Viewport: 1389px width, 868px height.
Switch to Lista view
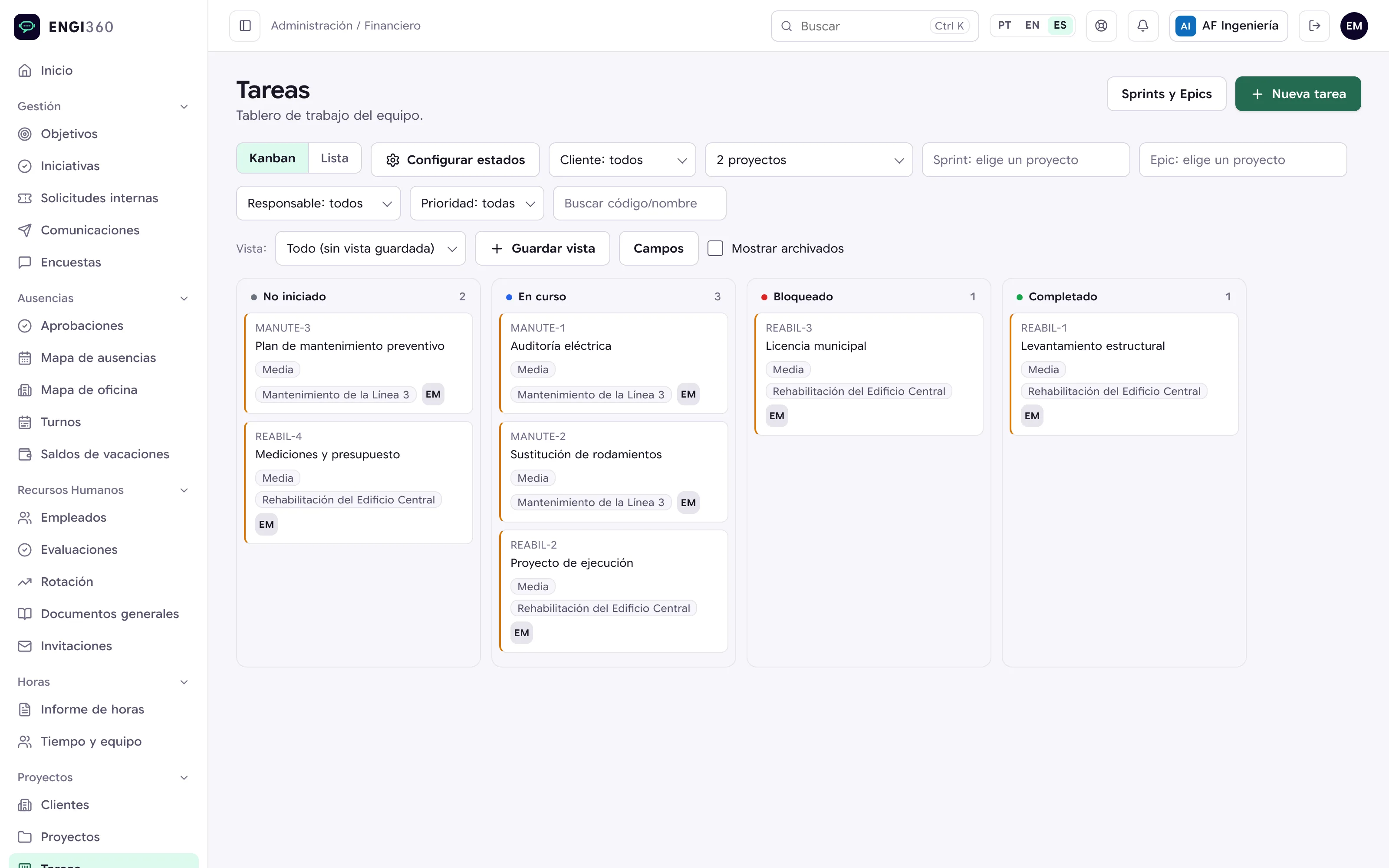(335, 158)
